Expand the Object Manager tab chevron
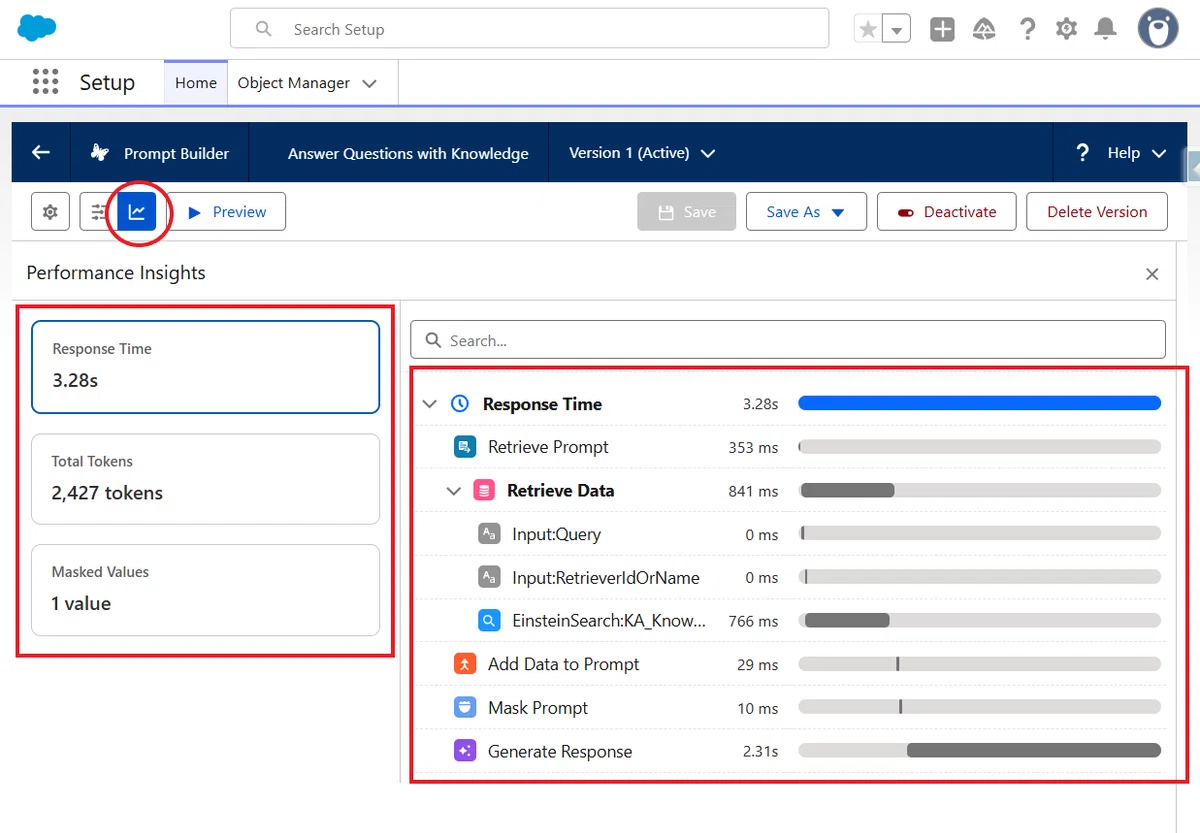Image resolution: width=1200 pixels, height=833 pixels. click(x=369, y=84)
